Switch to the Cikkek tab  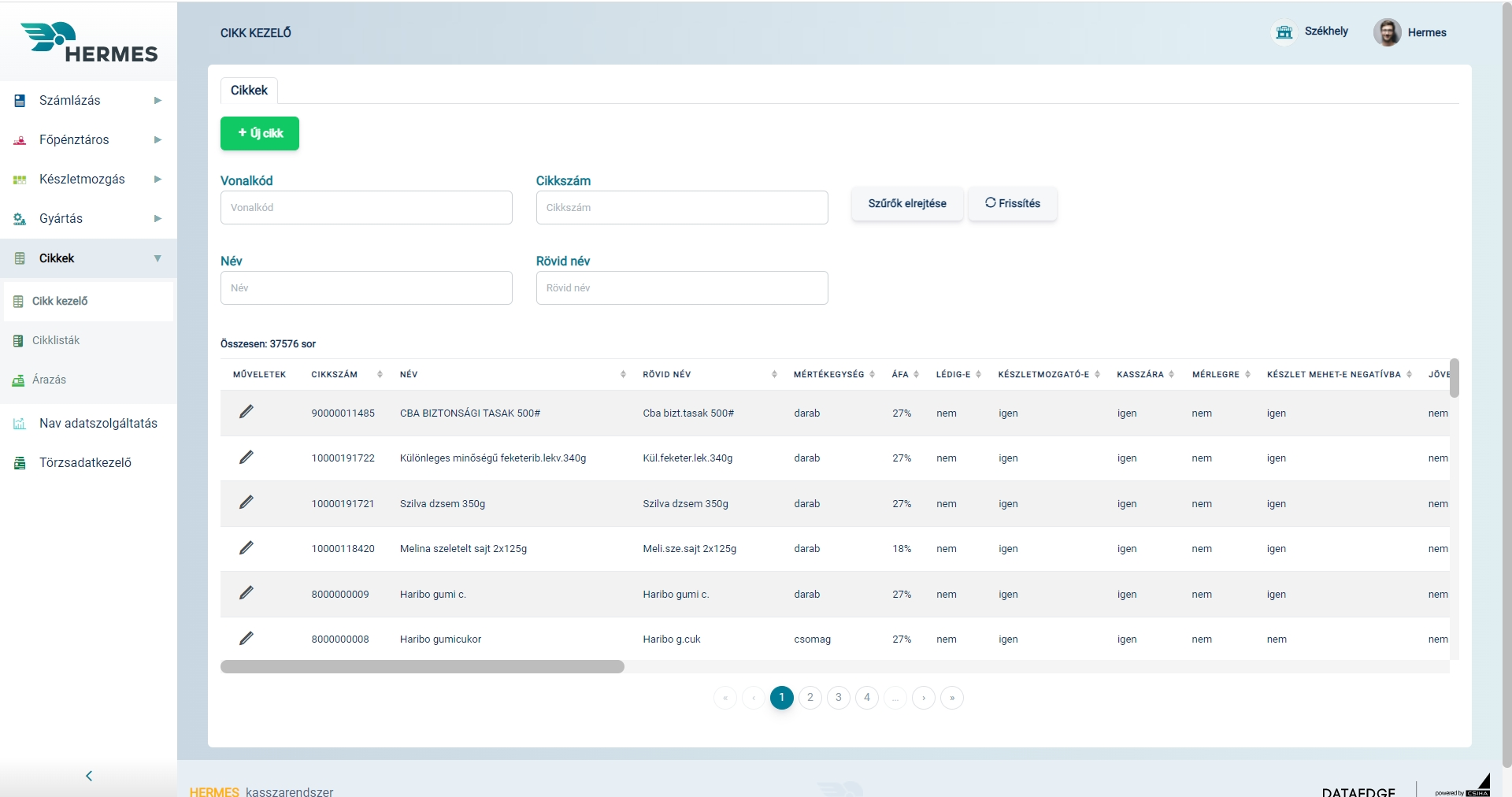click(x=248, y=90)
